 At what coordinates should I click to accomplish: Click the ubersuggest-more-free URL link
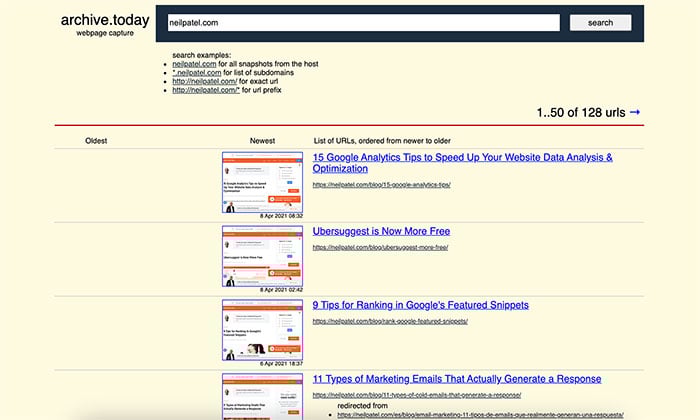tap(380, 247)
